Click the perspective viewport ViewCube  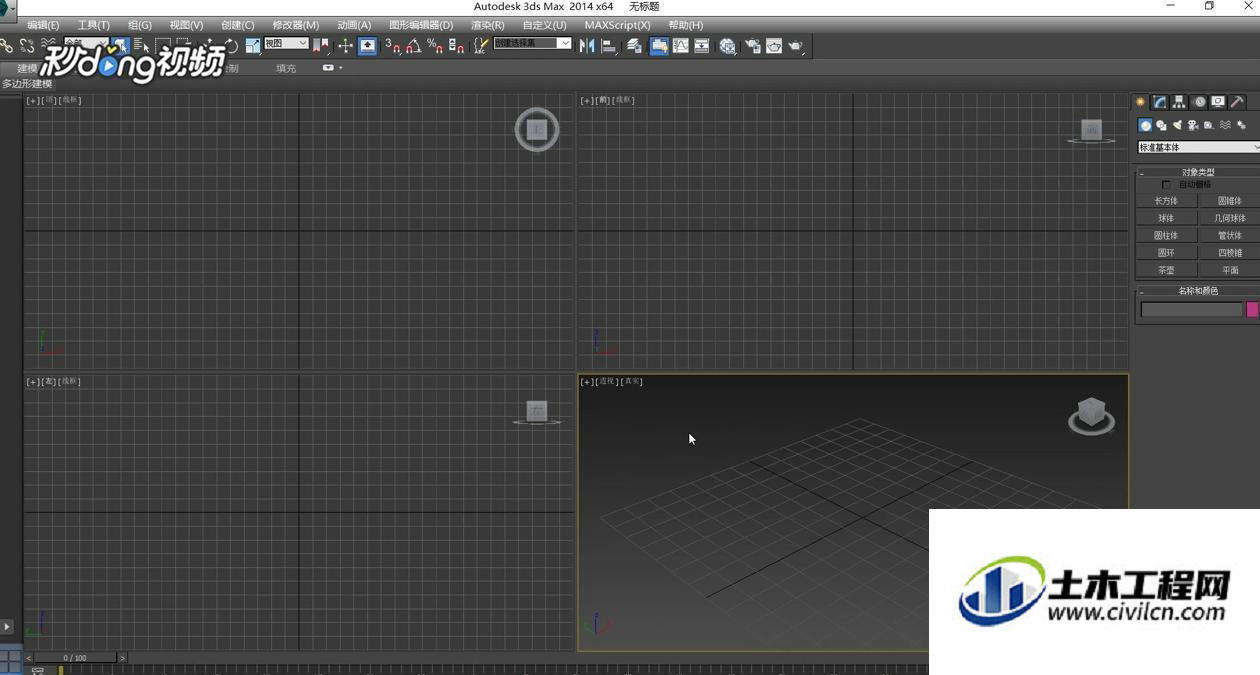[1091, 415]
